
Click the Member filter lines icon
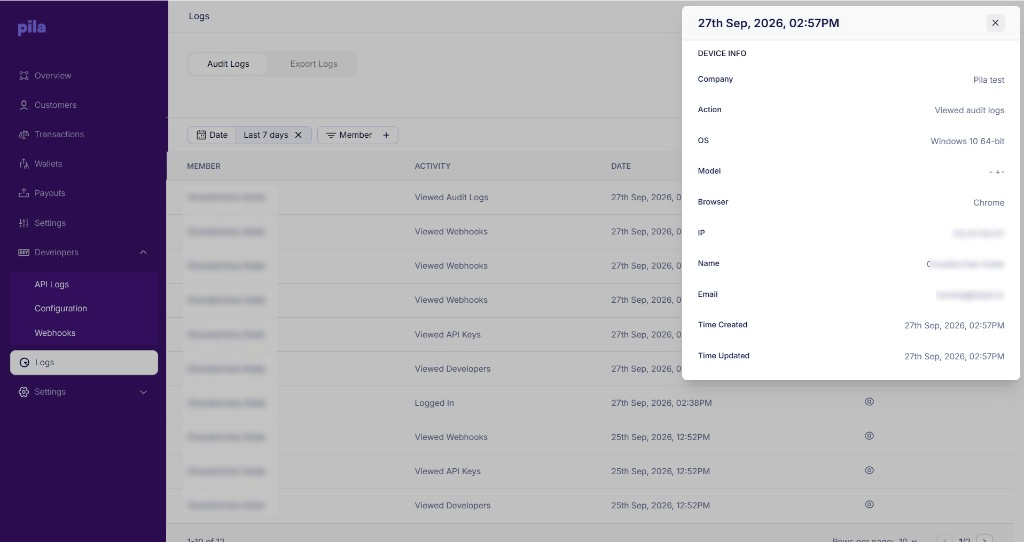(x=331, y=135)
